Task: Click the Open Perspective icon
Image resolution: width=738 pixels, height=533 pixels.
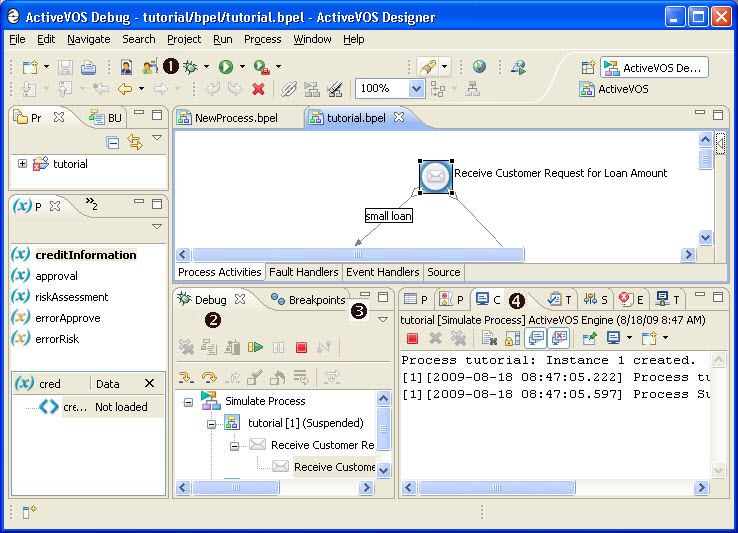Action: [588, 67]
